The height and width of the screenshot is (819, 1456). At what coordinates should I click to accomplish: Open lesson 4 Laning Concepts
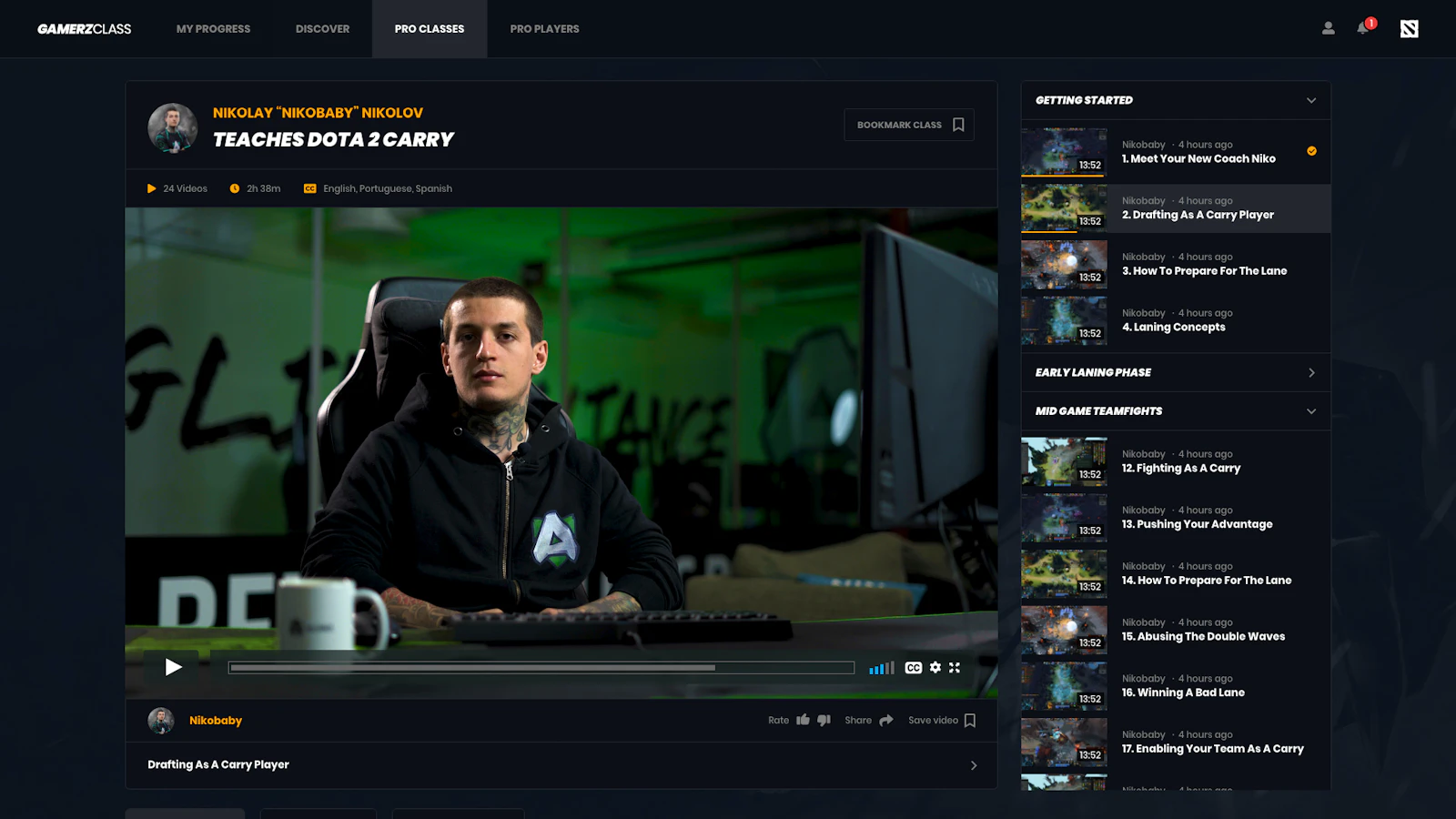[x=1176, y=320]
